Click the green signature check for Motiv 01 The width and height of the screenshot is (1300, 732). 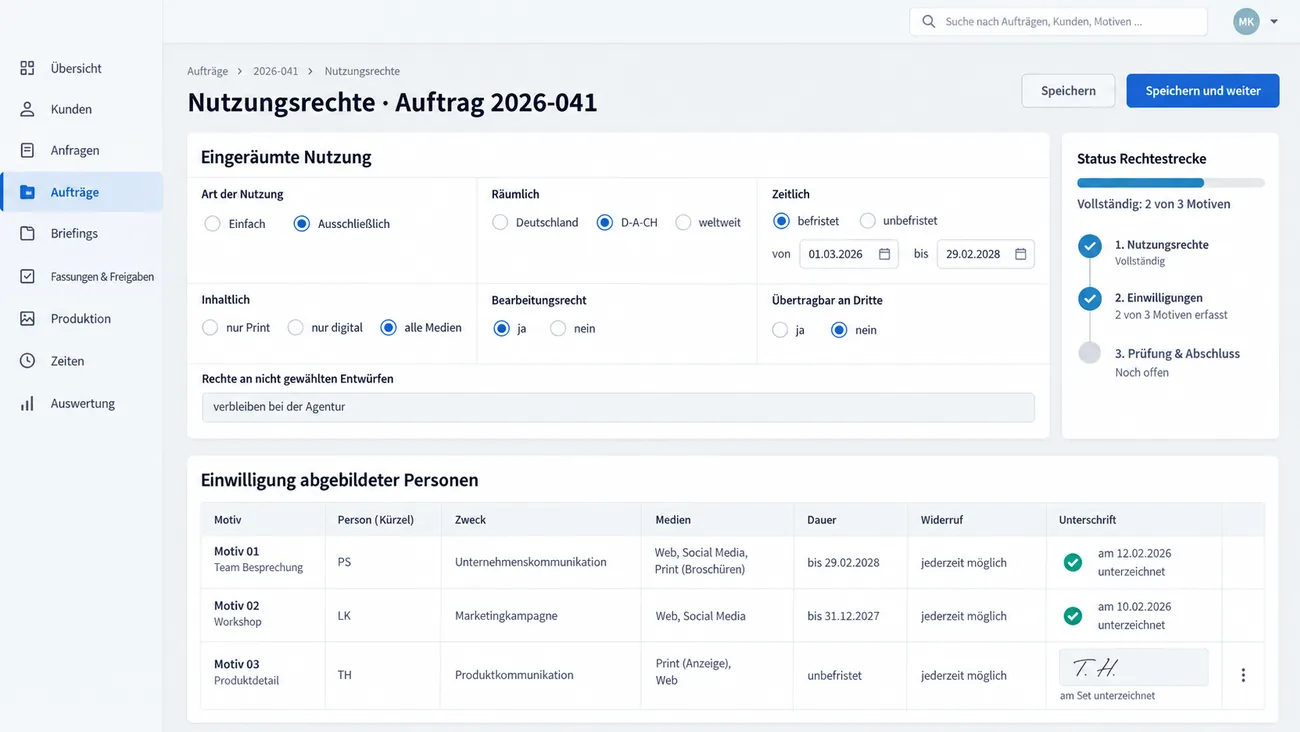coord(1073,563)
